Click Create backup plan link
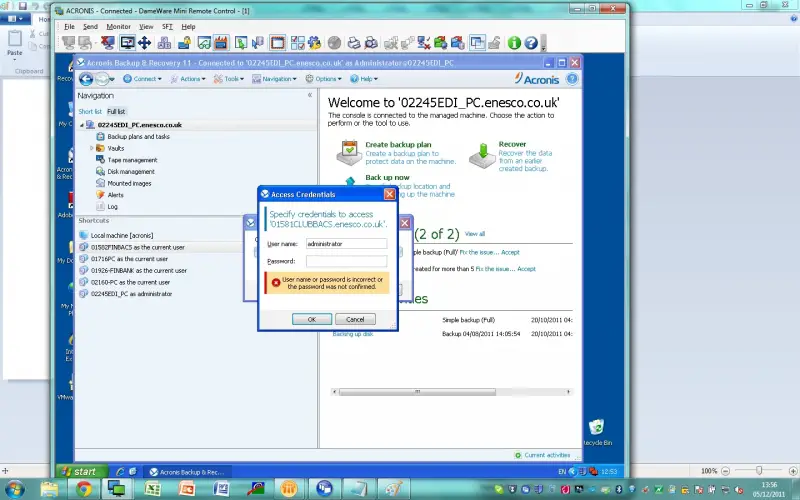This screenshot has height=500, width=800. click(398, 145)
